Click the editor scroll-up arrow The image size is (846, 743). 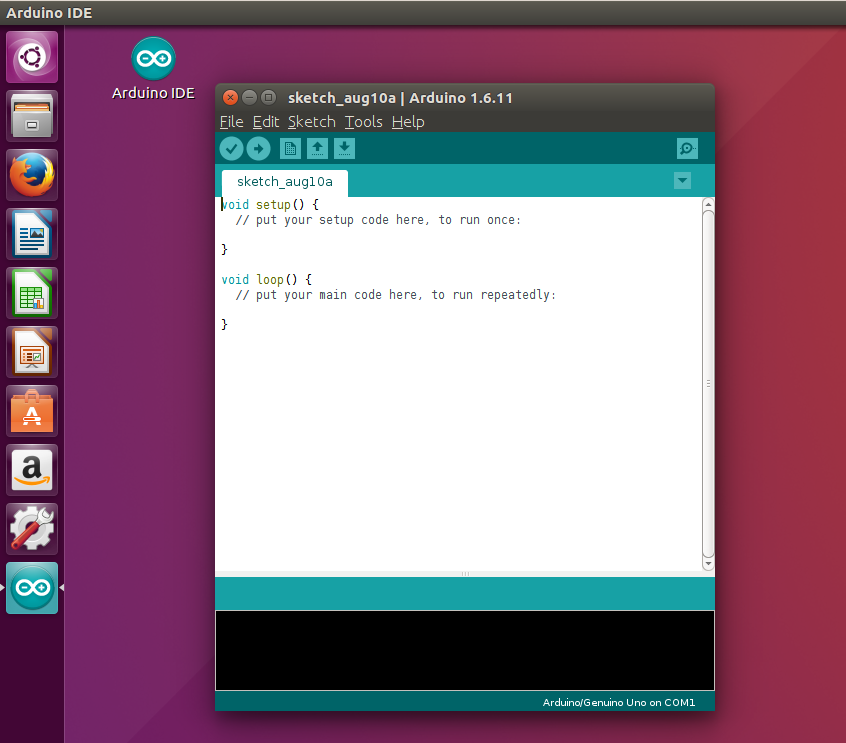[708, 205]
